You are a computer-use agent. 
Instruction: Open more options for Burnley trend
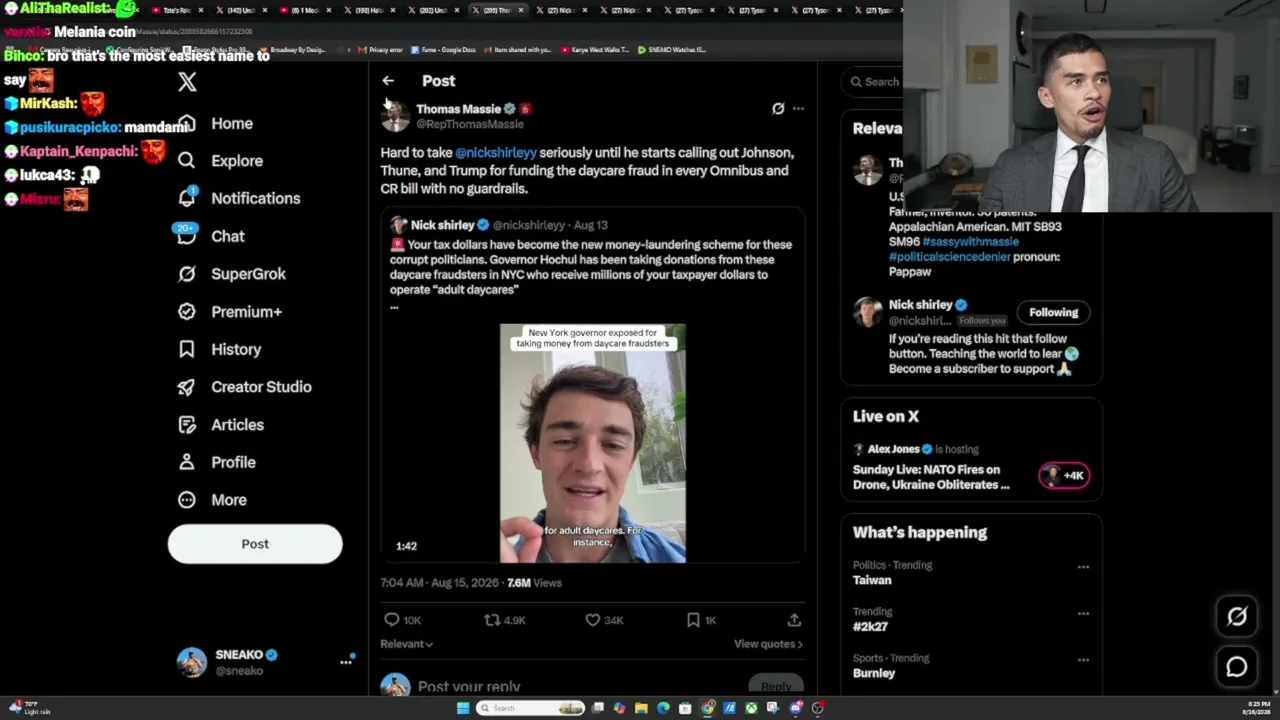click(x=1083, y=660)
